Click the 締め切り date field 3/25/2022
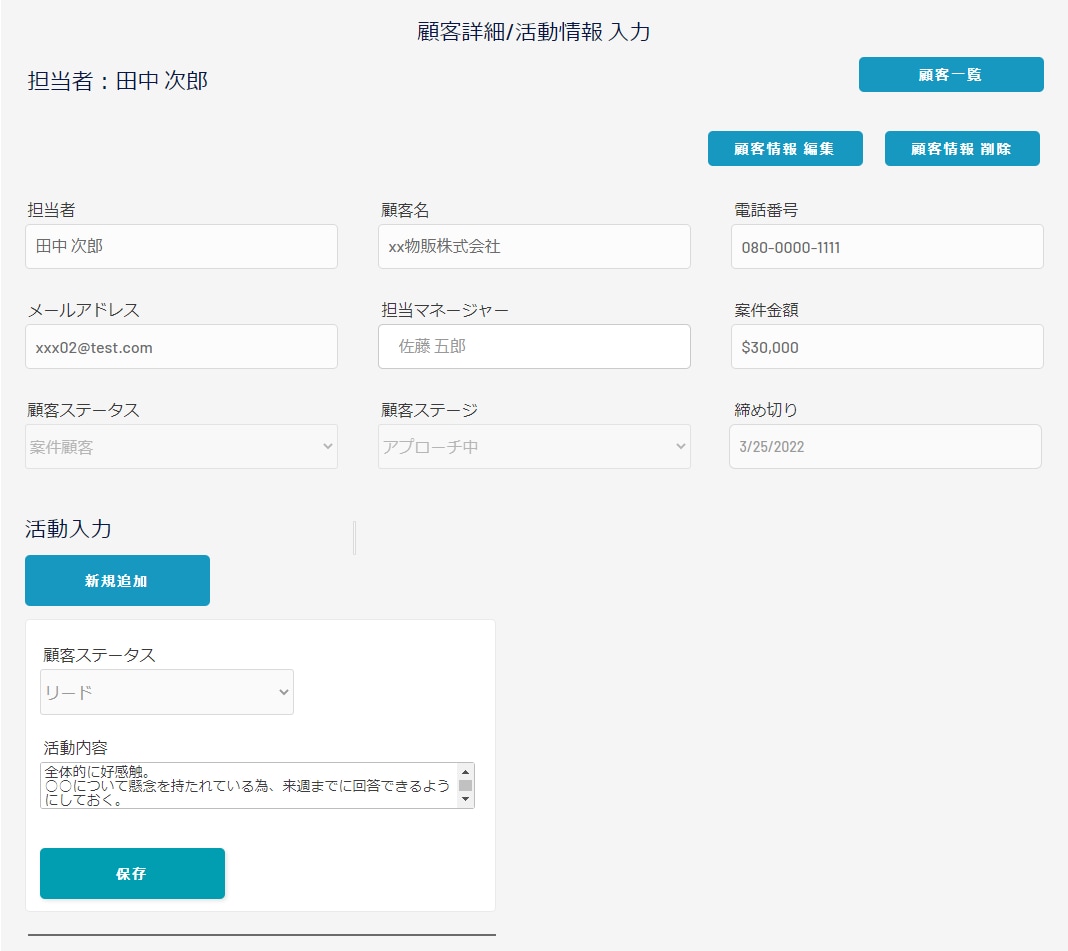The image size is (1068, 951). point(885,447)
